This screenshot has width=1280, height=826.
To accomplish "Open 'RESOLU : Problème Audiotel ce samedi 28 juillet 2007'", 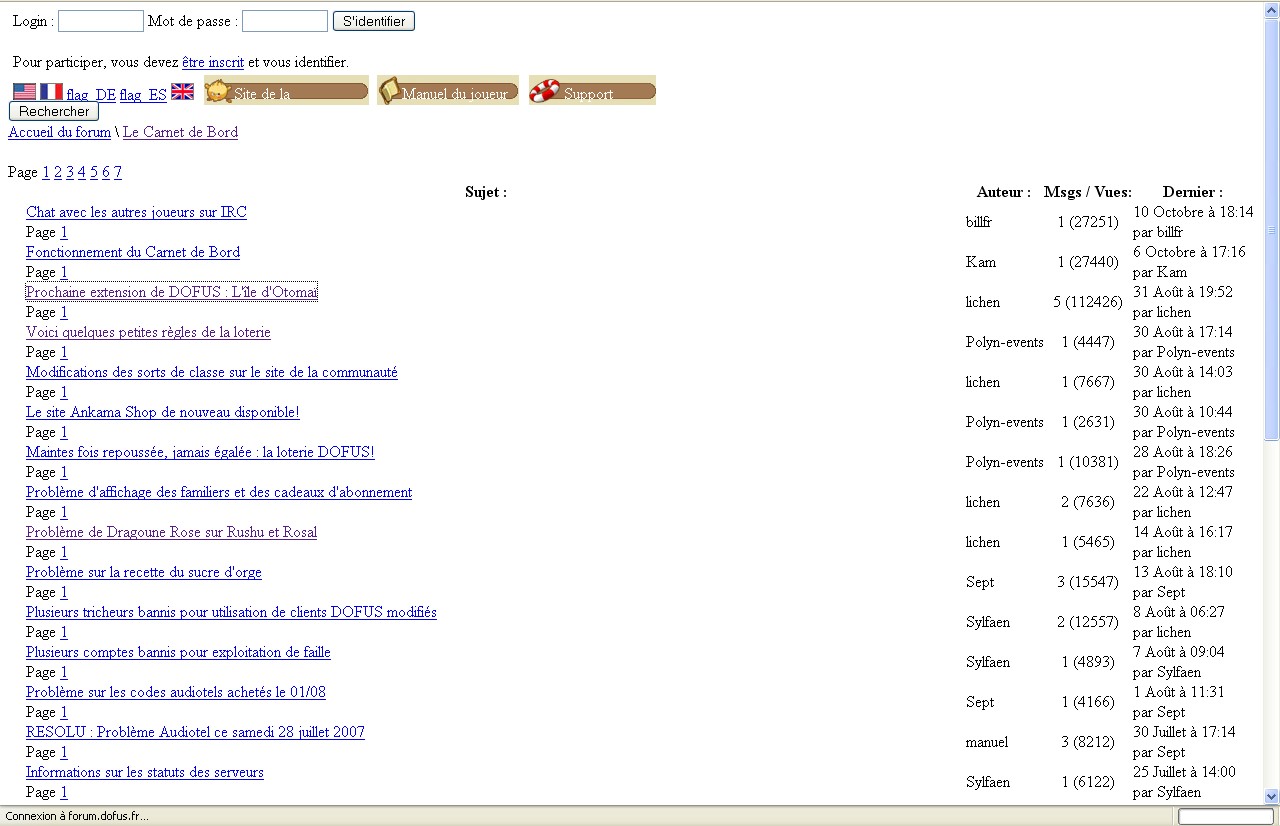I will [195, 732].
